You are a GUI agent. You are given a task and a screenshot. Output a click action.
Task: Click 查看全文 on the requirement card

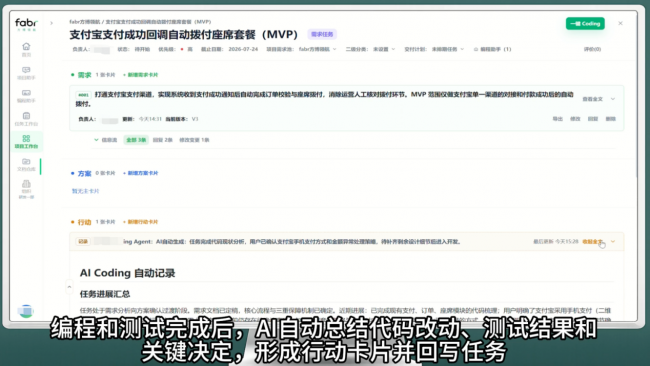tap(592, 99)
